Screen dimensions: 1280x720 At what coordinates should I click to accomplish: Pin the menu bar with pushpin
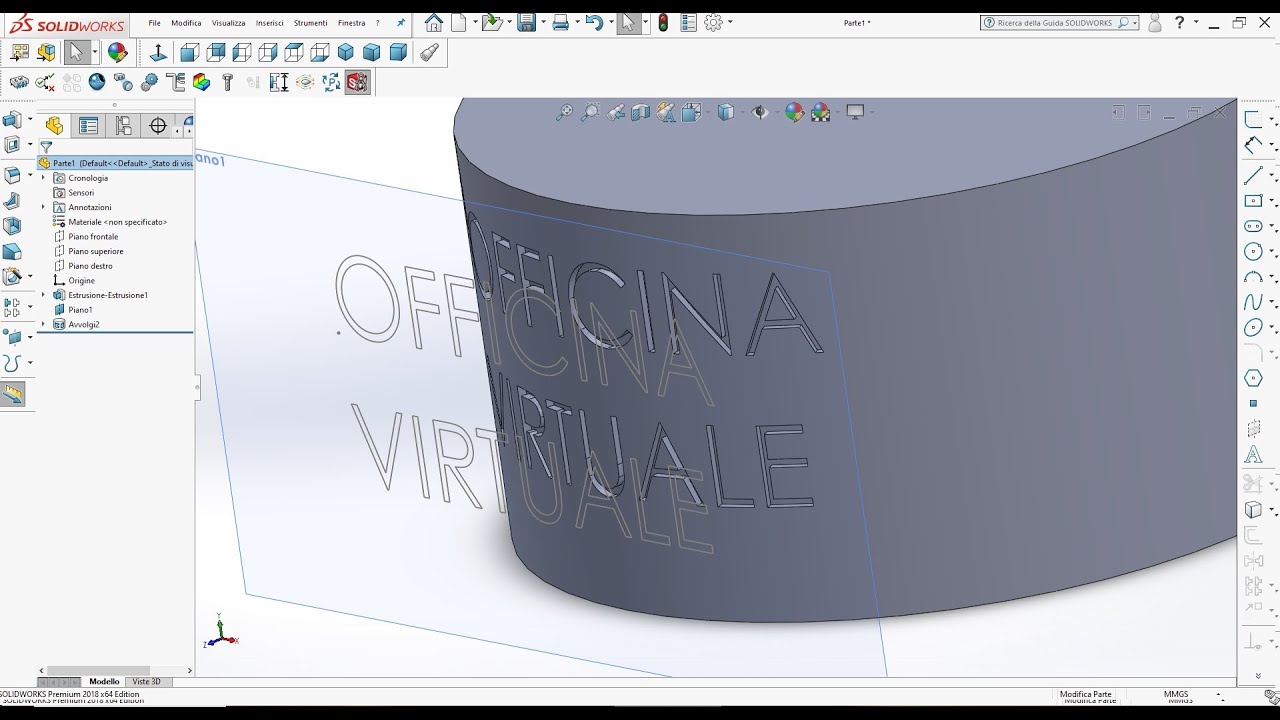401,22
